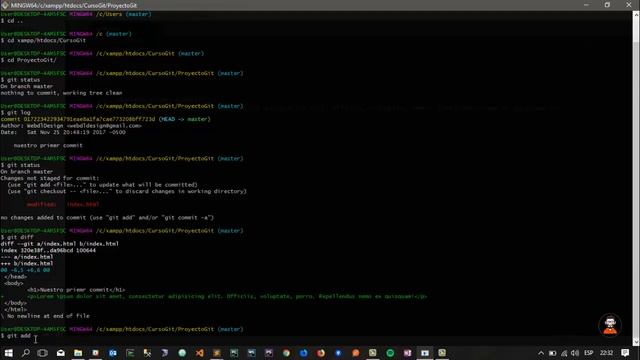Click the scrollbar up arrow
The width and height of the screenshot is (640, 360).
tap(636, 15)
